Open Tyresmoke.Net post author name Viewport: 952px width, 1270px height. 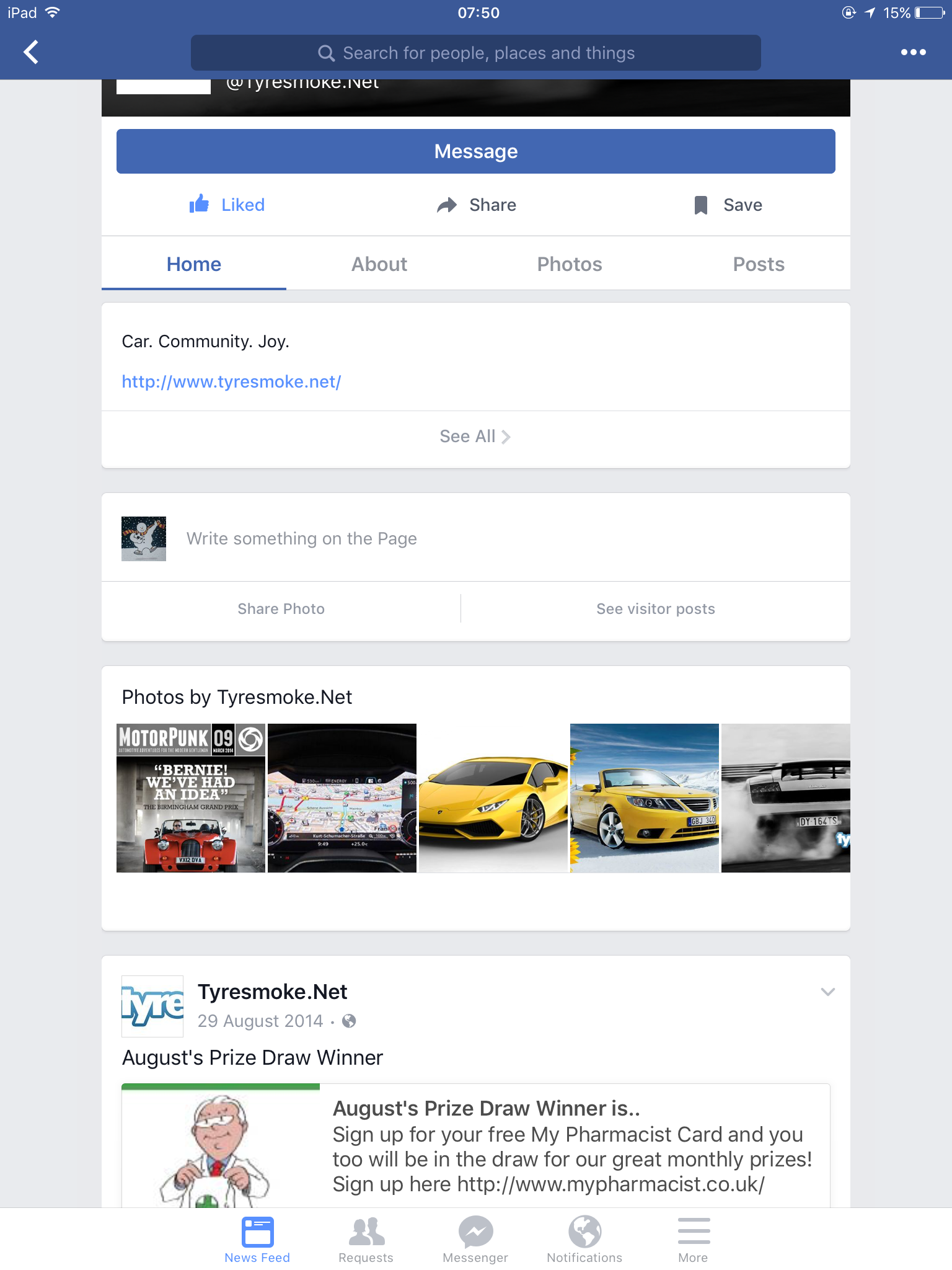tap(273, 992)
